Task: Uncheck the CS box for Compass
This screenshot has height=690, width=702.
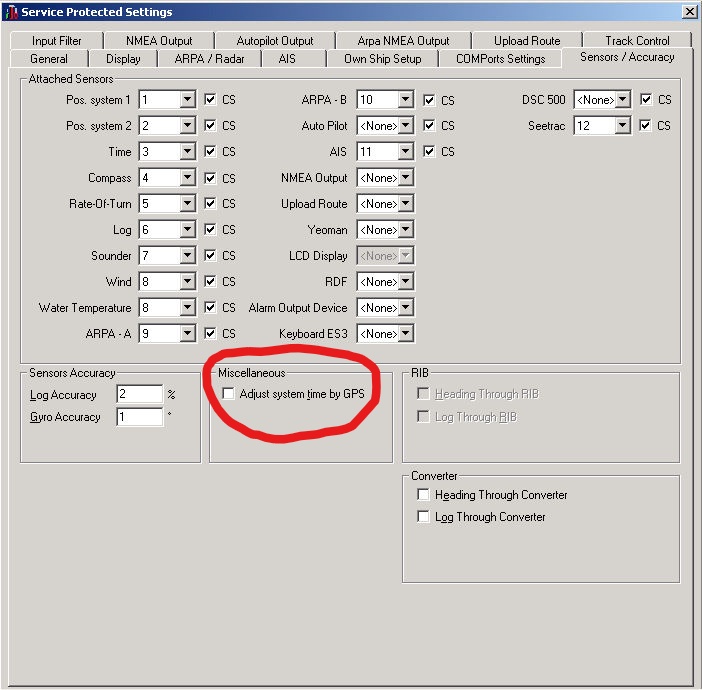Action: point(210,178)
